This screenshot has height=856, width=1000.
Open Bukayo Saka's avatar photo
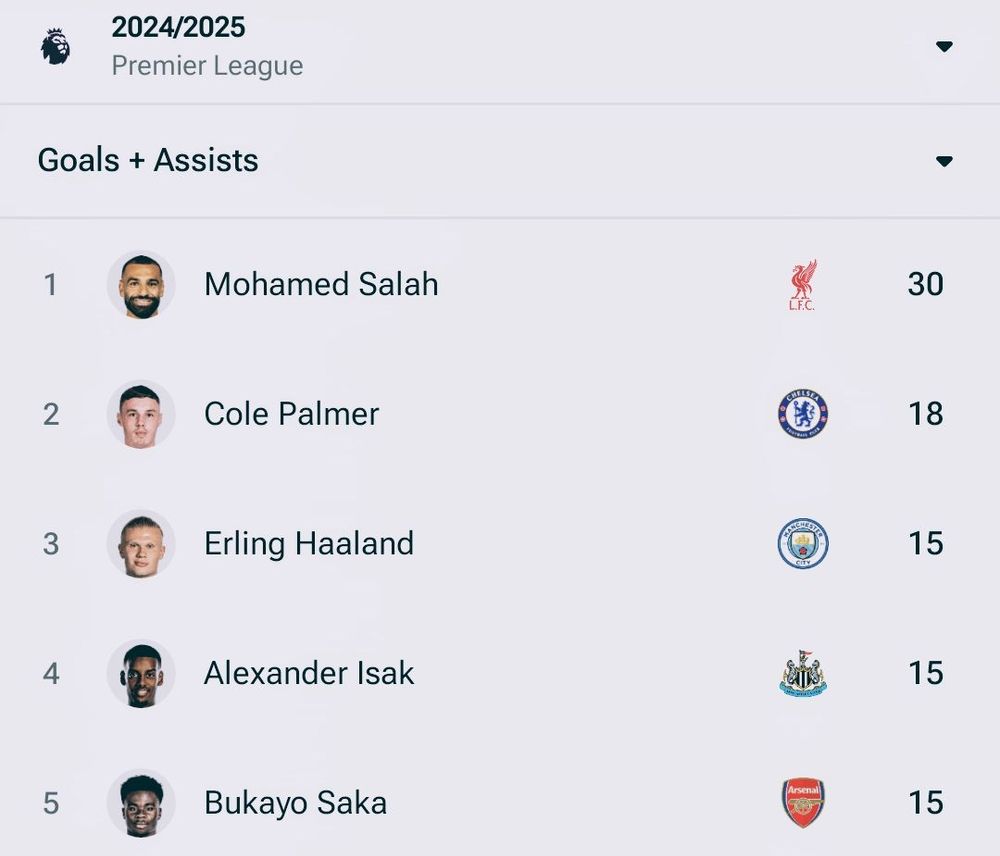[x=141, y=803]
